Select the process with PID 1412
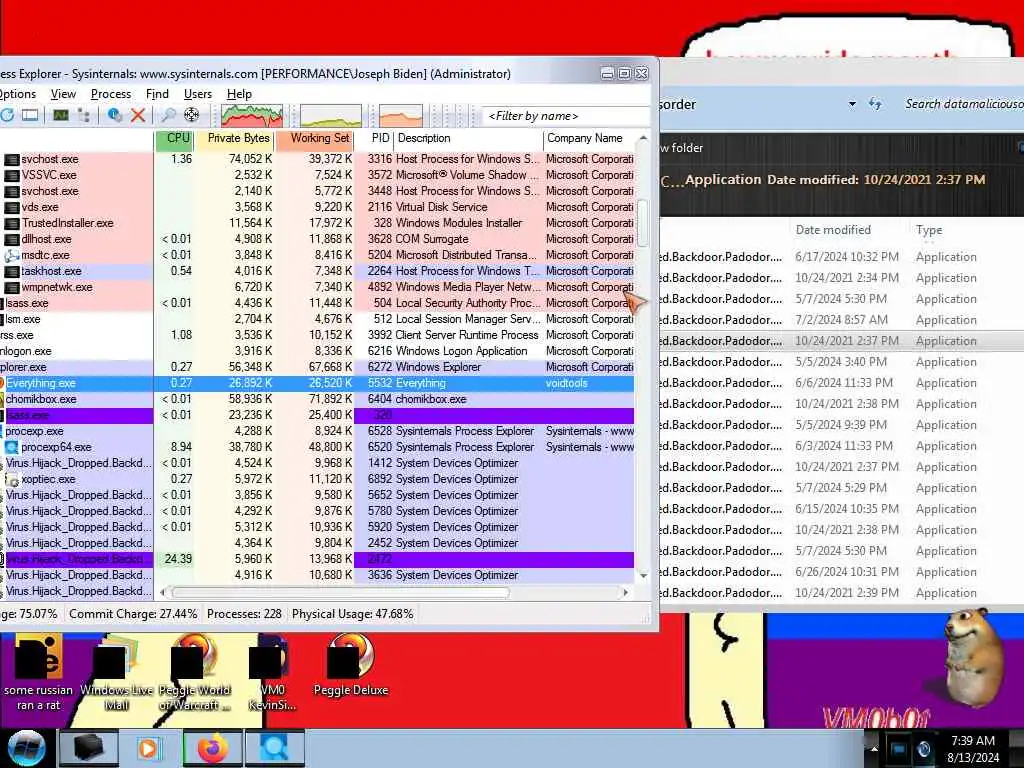 (x=317, y=463)
